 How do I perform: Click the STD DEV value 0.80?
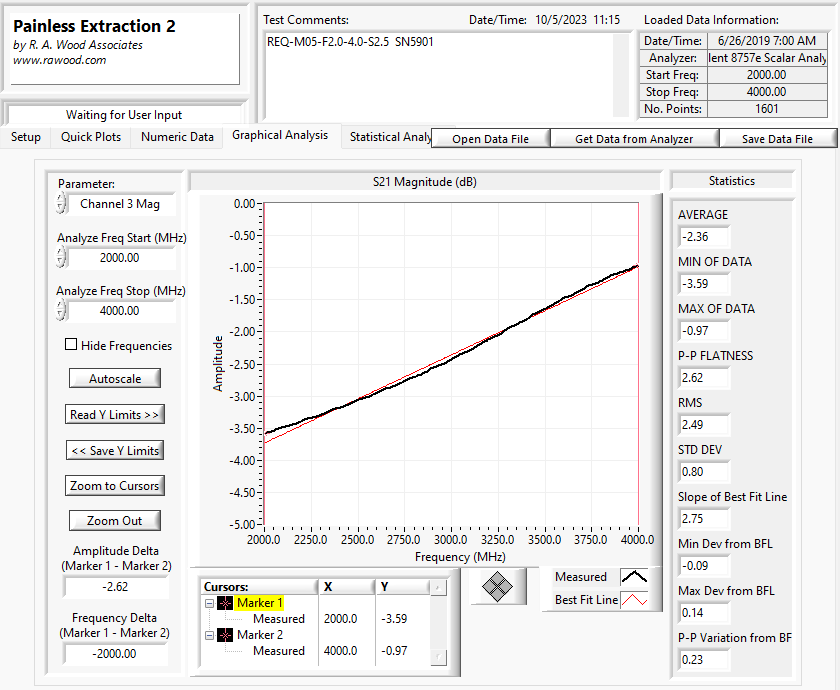tap(703, 472)
